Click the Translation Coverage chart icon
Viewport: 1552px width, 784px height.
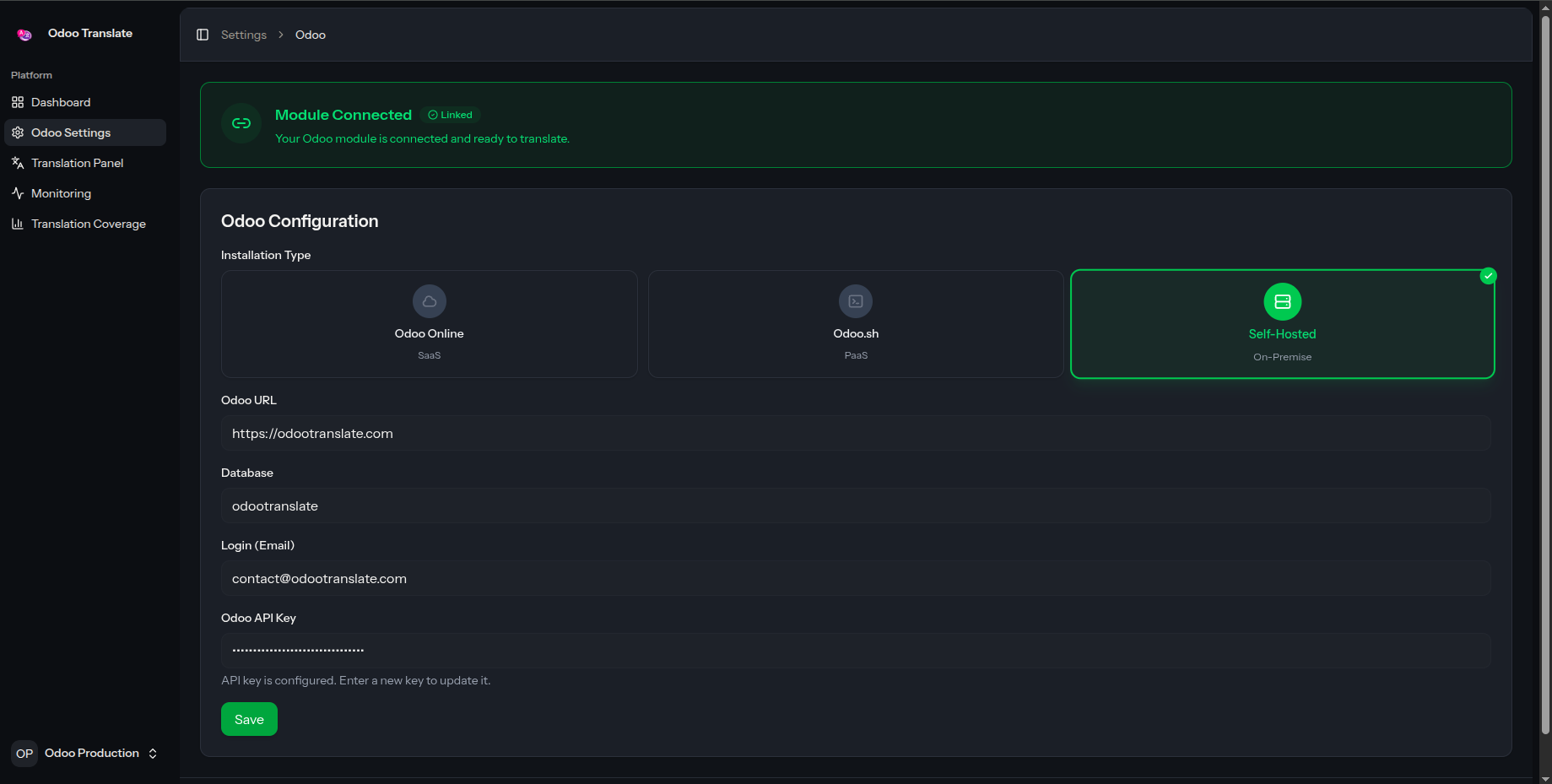coord(18,224)
